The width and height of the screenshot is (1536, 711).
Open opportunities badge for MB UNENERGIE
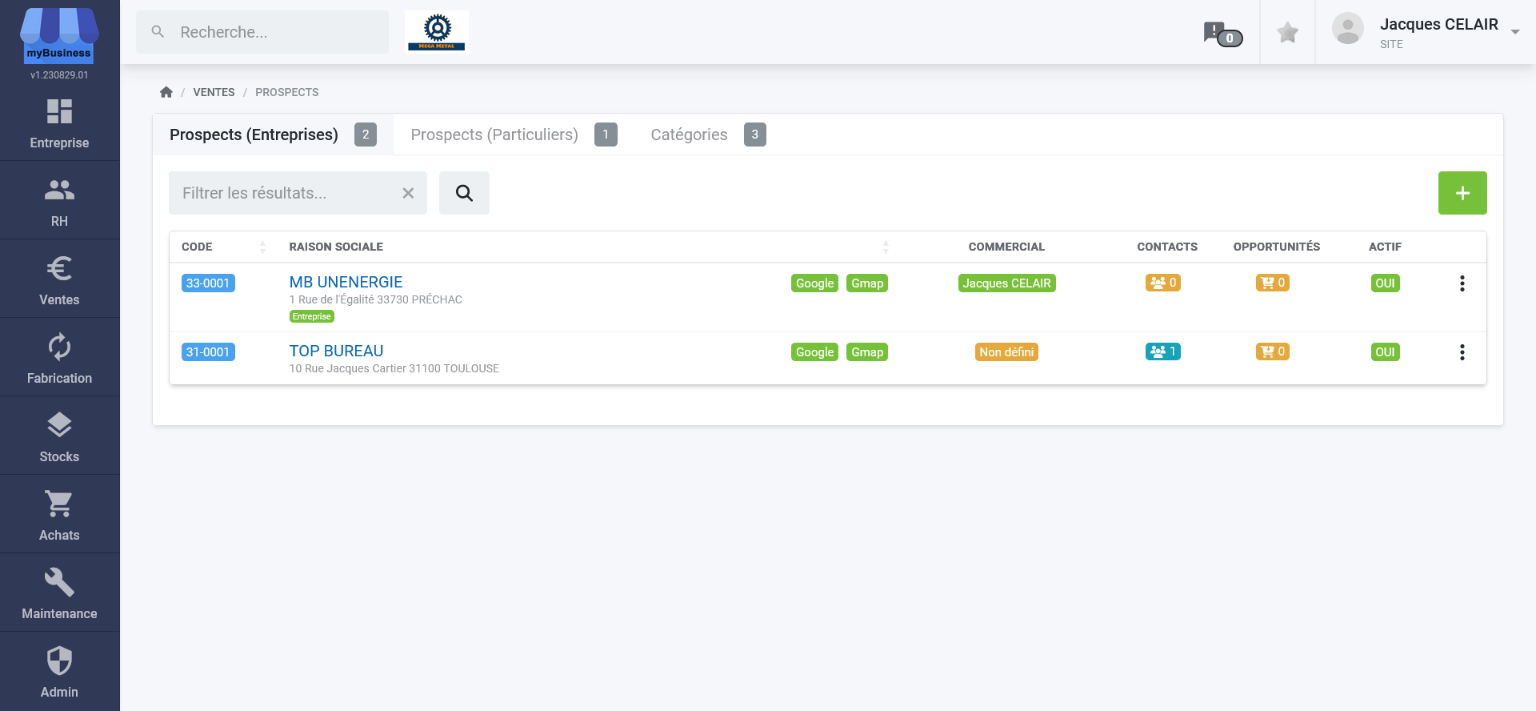1273,283
